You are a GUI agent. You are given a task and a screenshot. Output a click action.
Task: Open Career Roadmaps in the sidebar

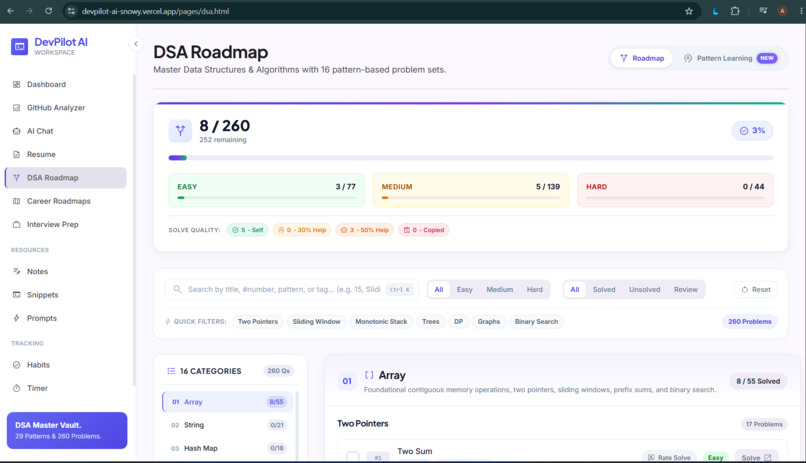(x=66, y=201)
